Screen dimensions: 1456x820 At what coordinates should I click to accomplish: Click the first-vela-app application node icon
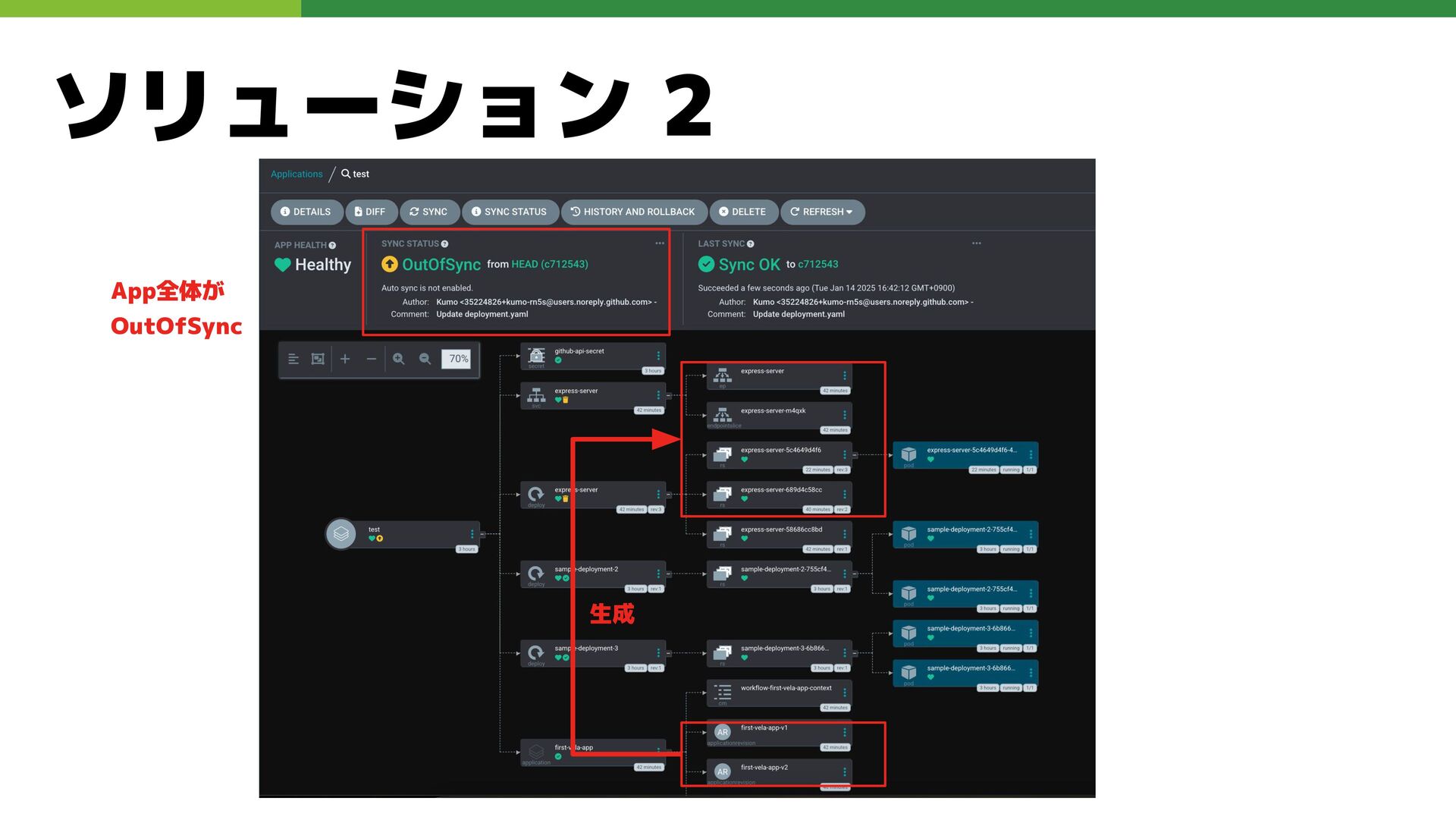coord(536,751)
